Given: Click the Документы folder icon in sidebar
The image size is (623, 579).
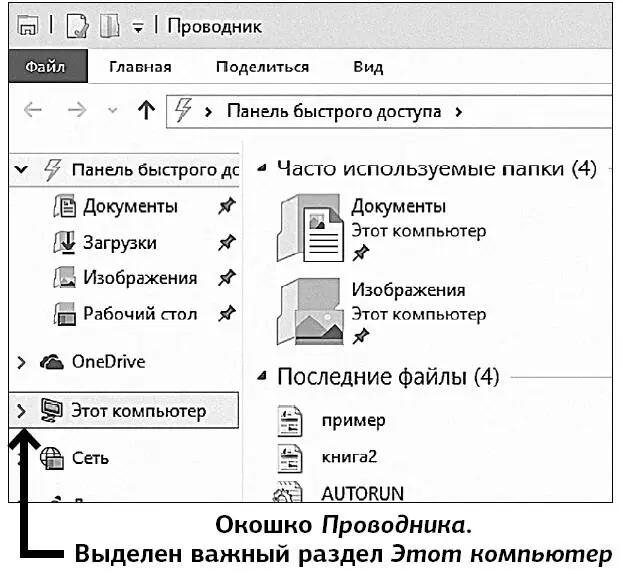Looking at the screenshot, I should (x=64, y=206).
